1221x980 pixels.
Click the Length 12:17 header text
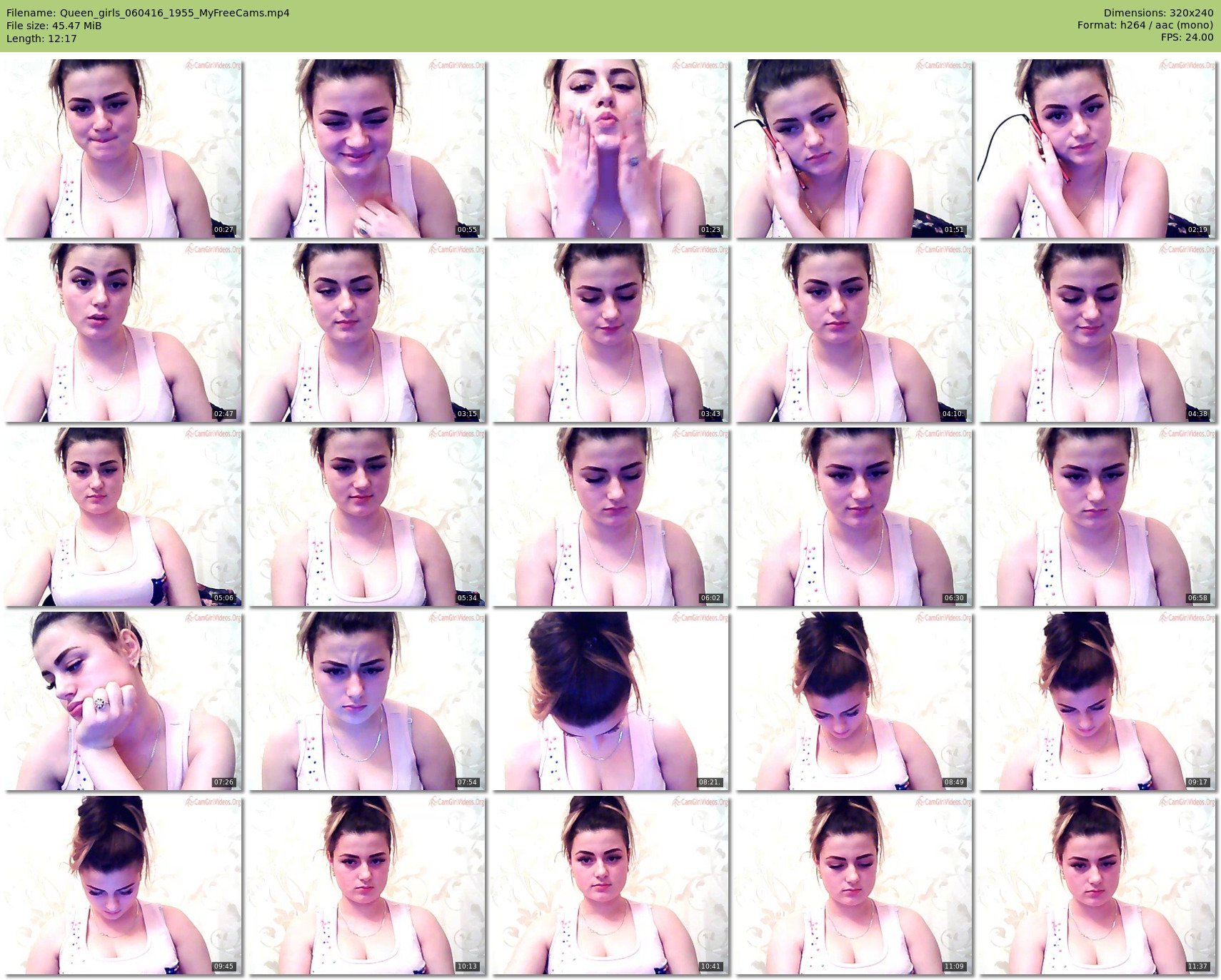point(41,39)
